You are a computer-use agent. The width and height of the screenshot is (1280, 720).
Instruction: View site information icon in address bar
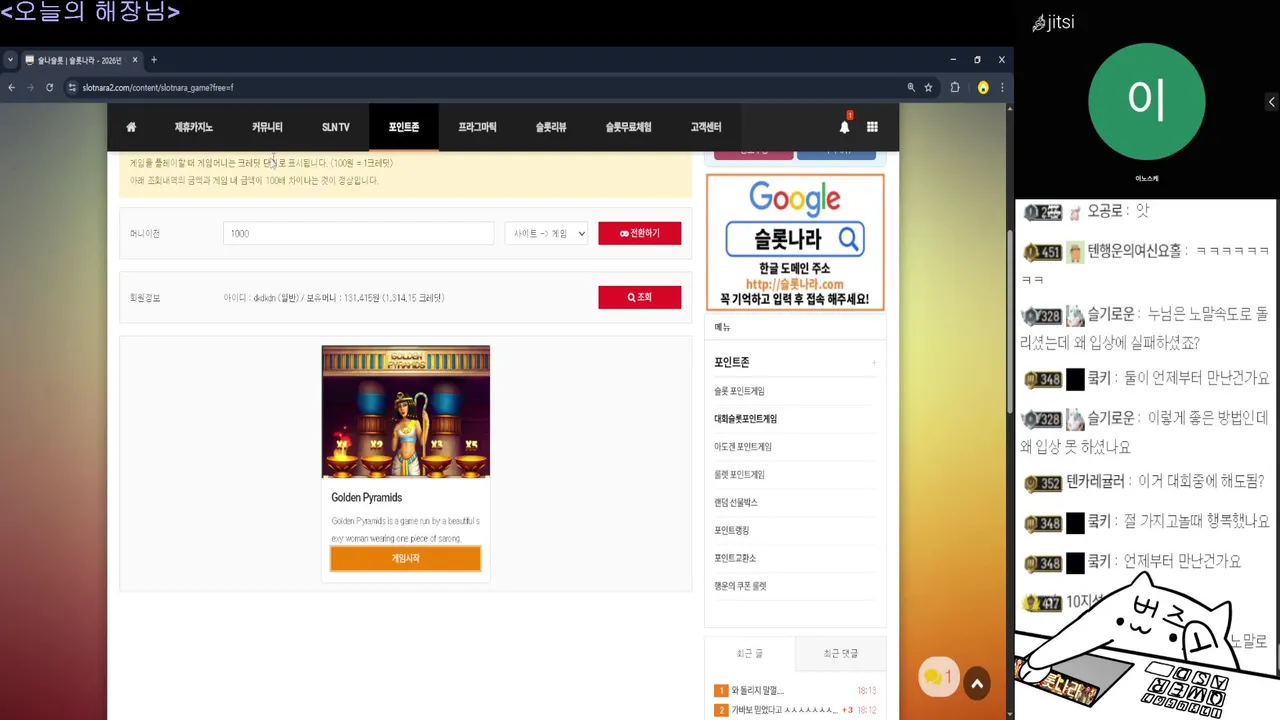[x=72, y=88]
